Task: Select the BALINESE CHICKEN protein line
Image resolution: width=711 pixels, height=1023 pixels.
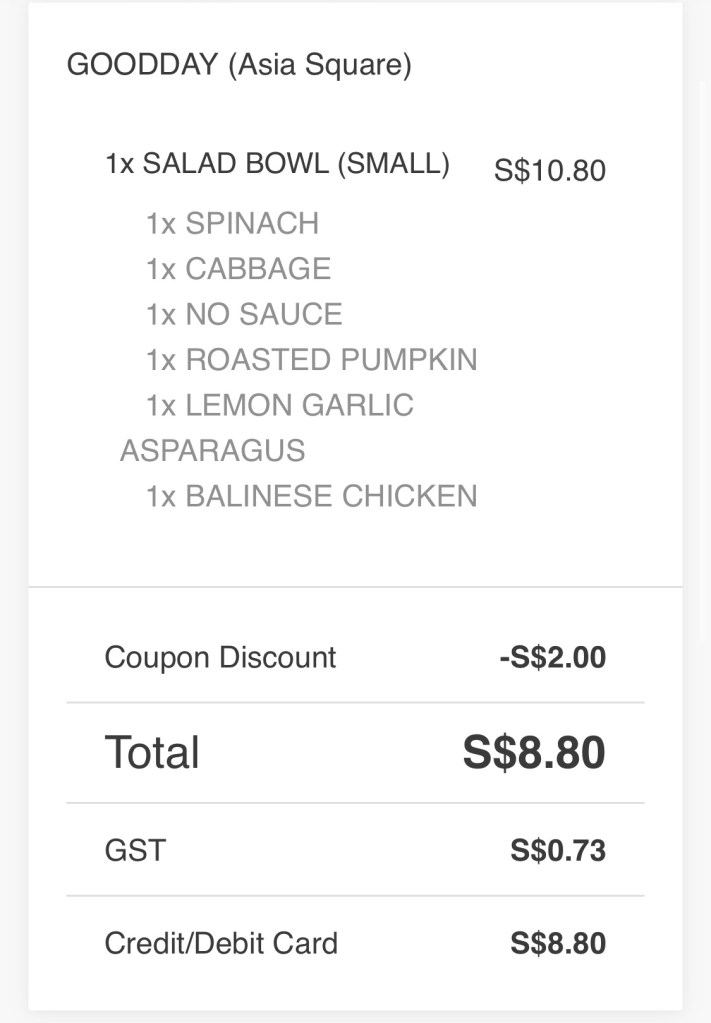Action: click(x=311, y=496)
